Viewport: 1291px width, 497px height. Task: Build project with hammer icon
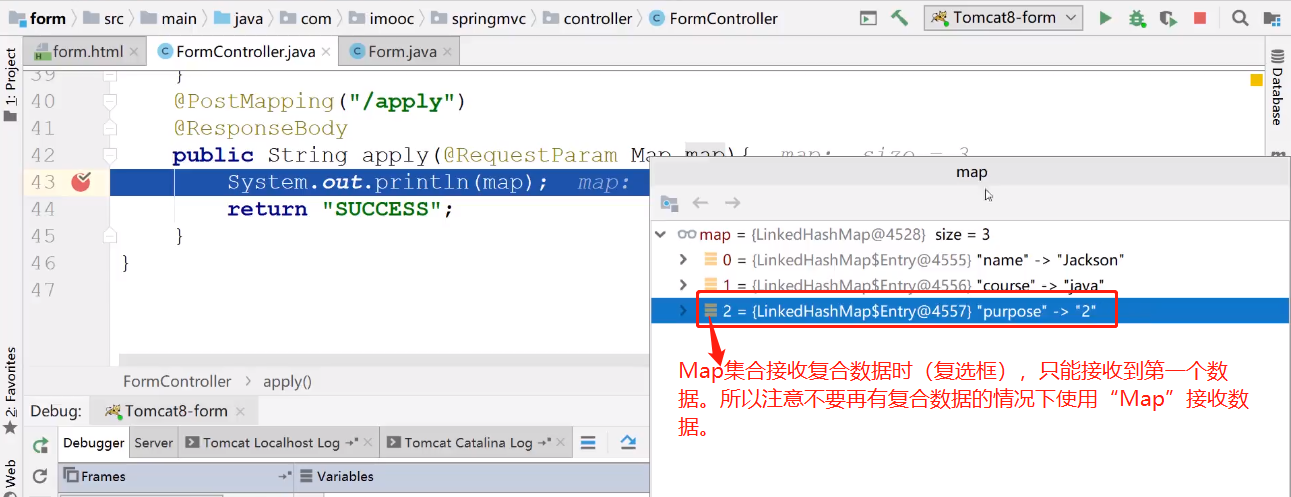[899, 18]
